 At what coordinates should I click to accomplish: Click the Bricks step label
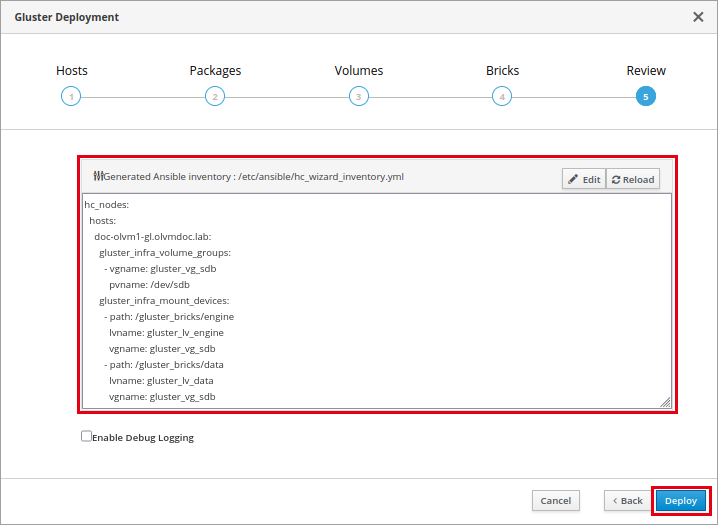(502, 70)
